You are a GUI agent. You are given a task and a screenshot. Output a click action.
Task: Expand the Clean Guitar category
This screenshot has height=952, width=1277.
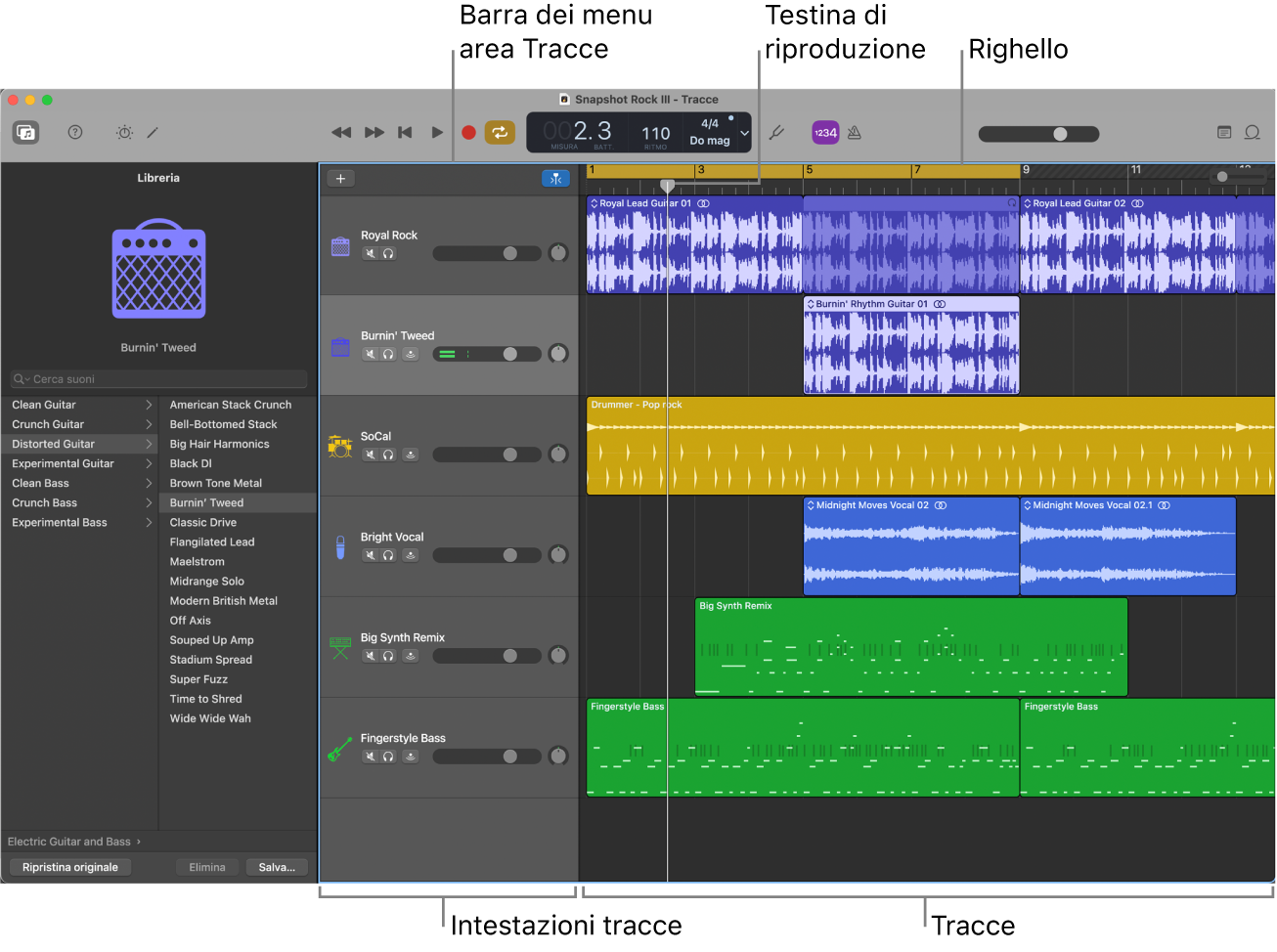(x=149, y=405)
